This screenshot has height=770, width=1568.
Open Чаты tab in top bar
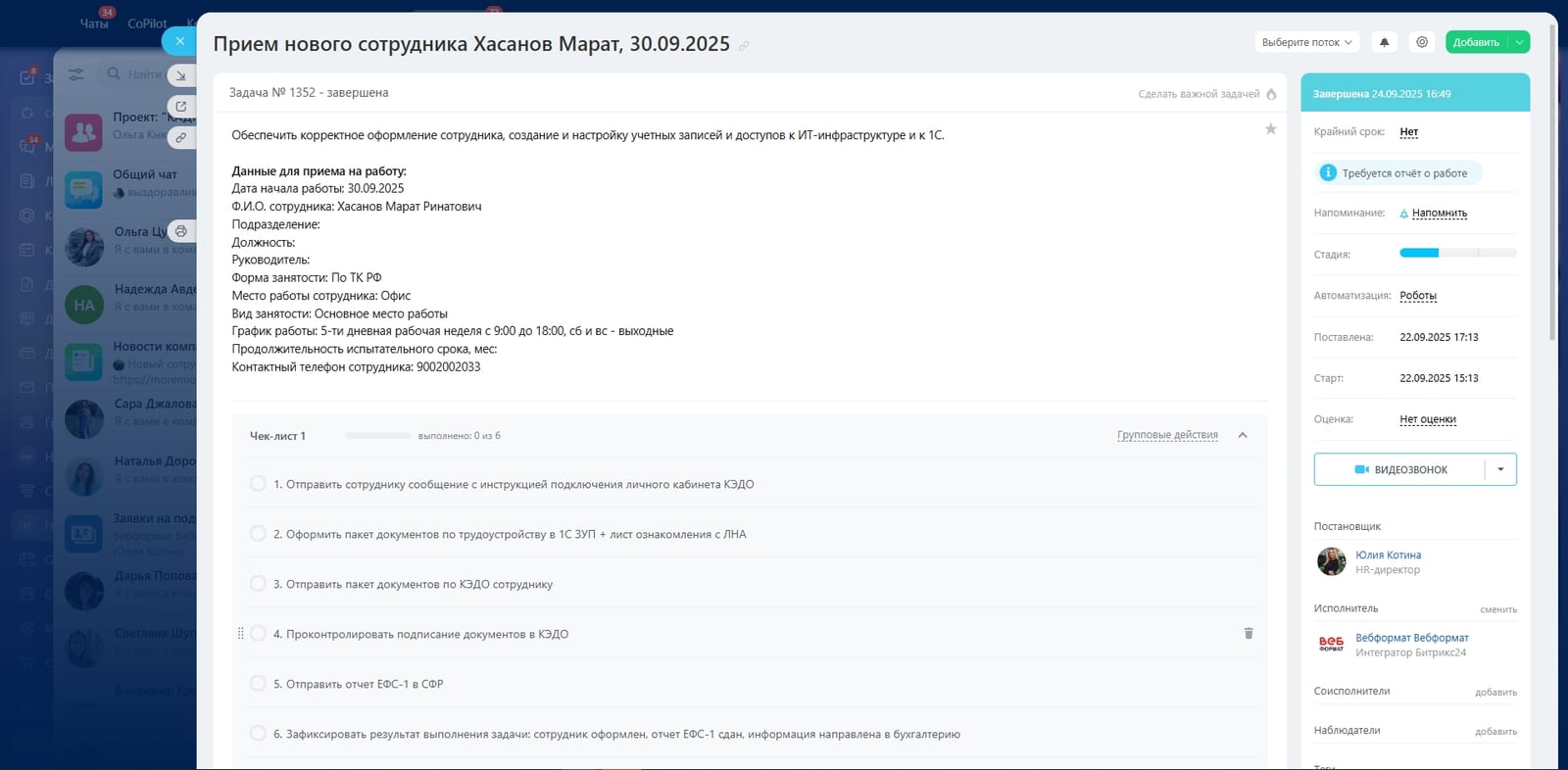point(94,24)
